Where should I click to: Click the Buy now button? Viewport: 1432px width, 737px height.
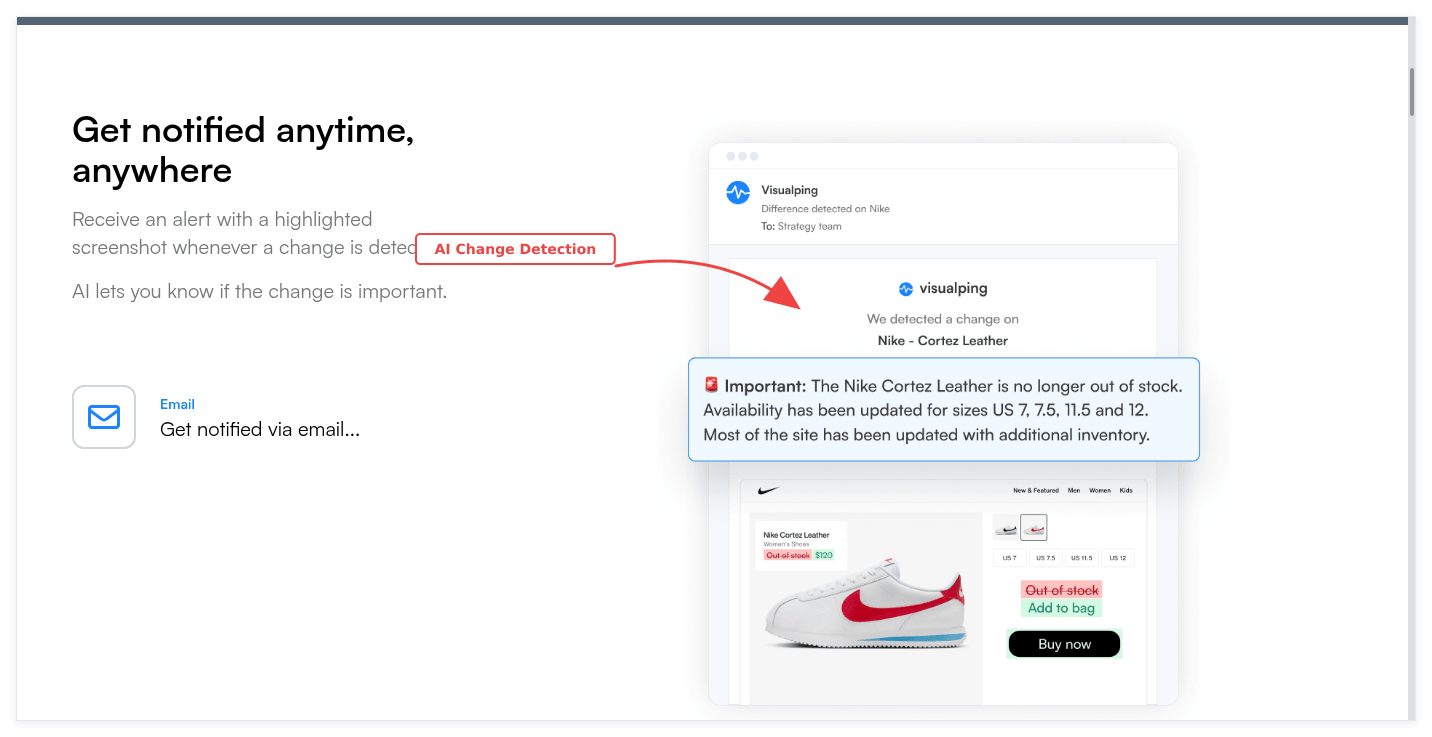(x=1063, y=644)
